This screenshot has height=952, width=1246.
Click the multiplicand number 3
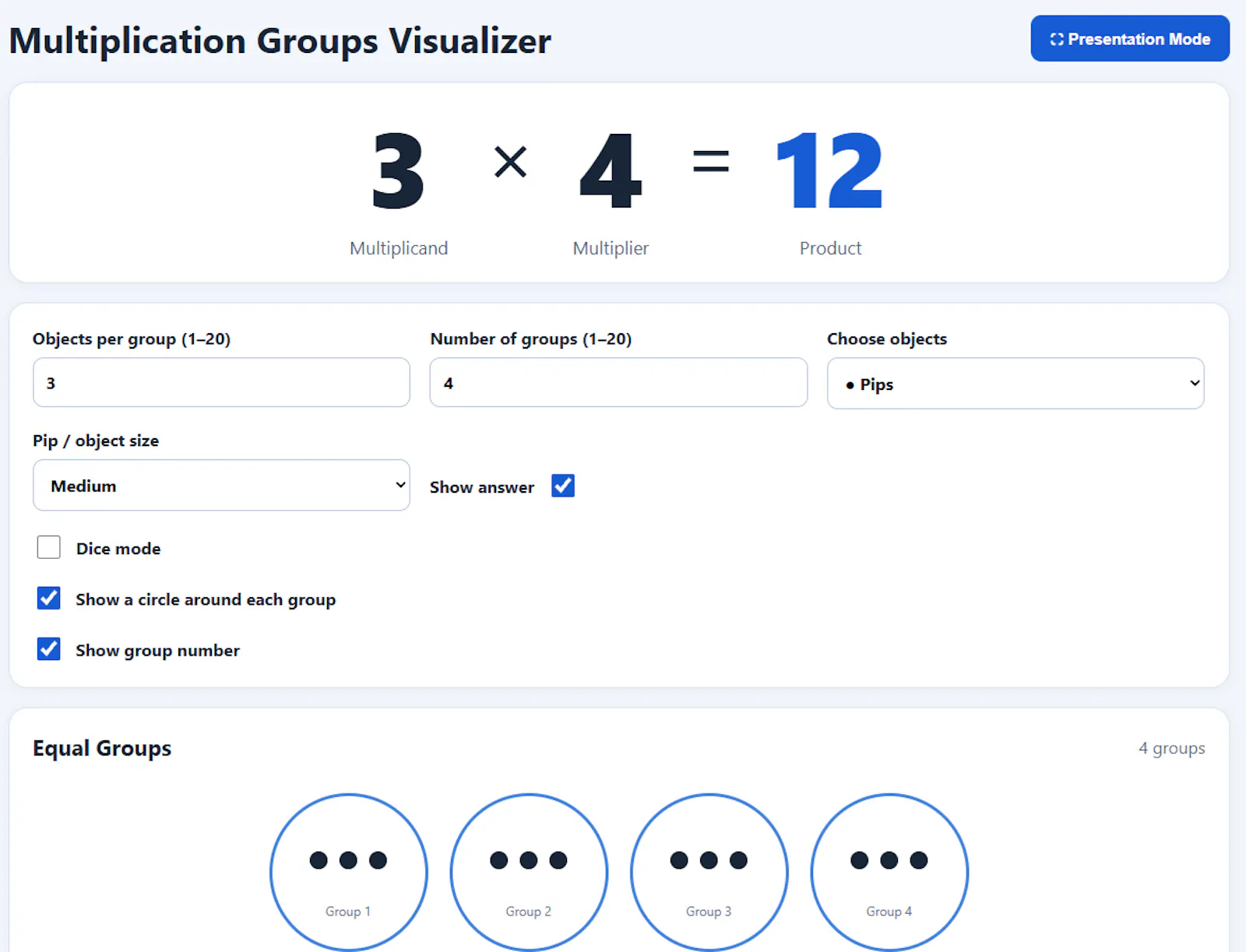398,170
